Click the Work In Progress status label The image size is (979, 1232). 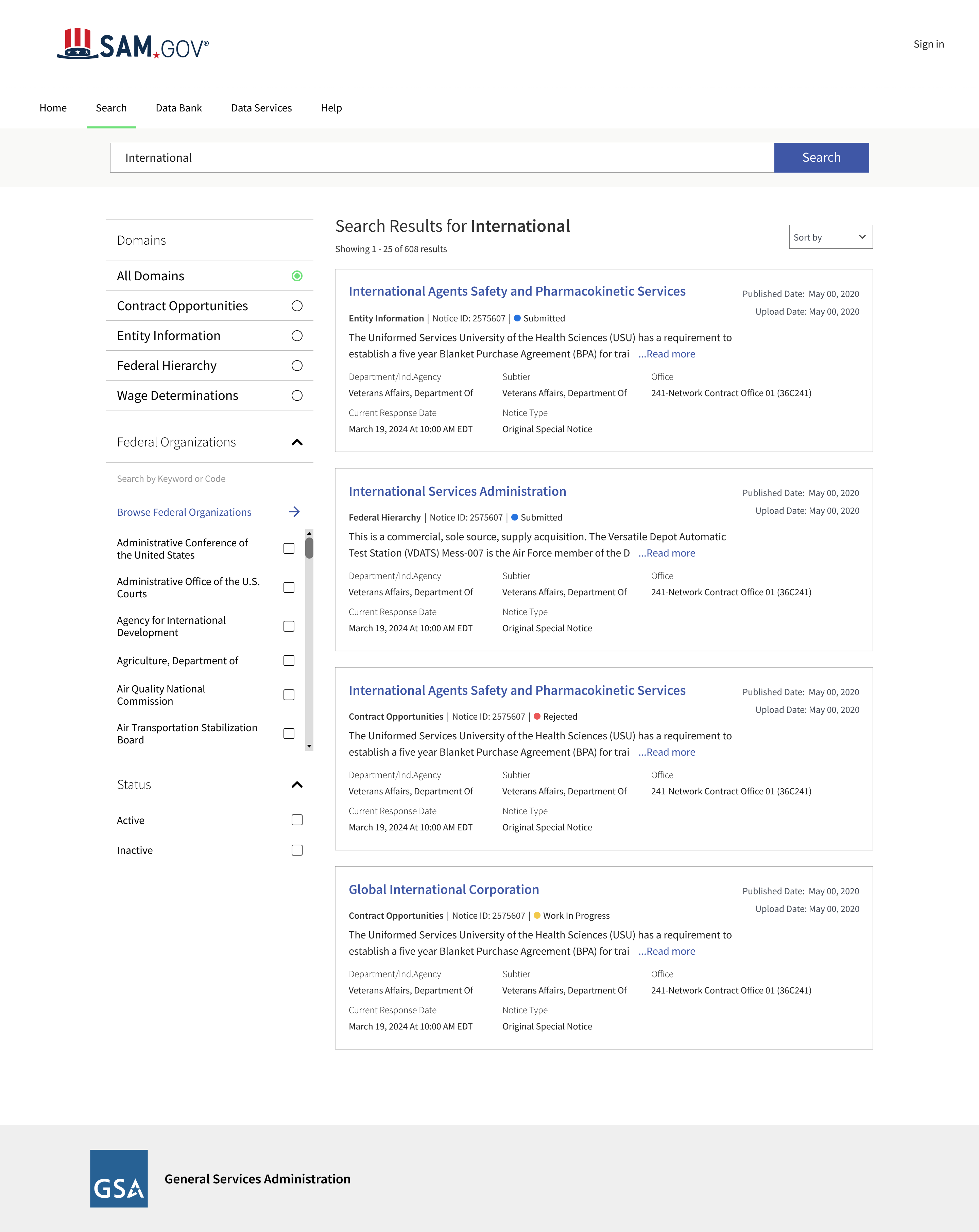[x=577, y=916]
